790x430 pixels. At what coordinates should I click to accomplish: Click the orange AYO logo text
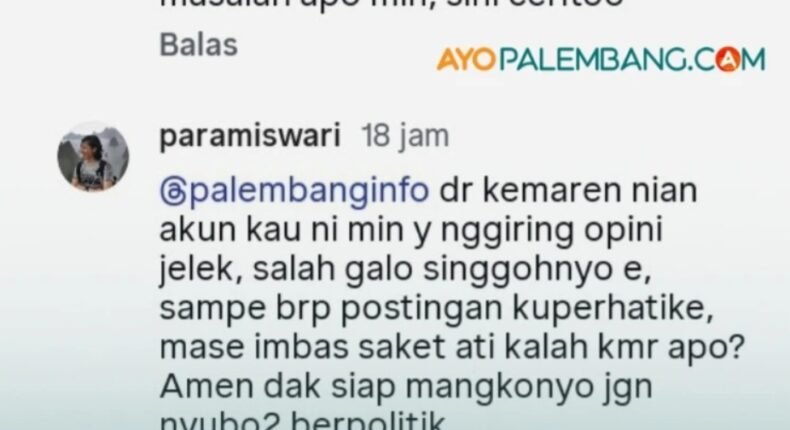point(466,59)
